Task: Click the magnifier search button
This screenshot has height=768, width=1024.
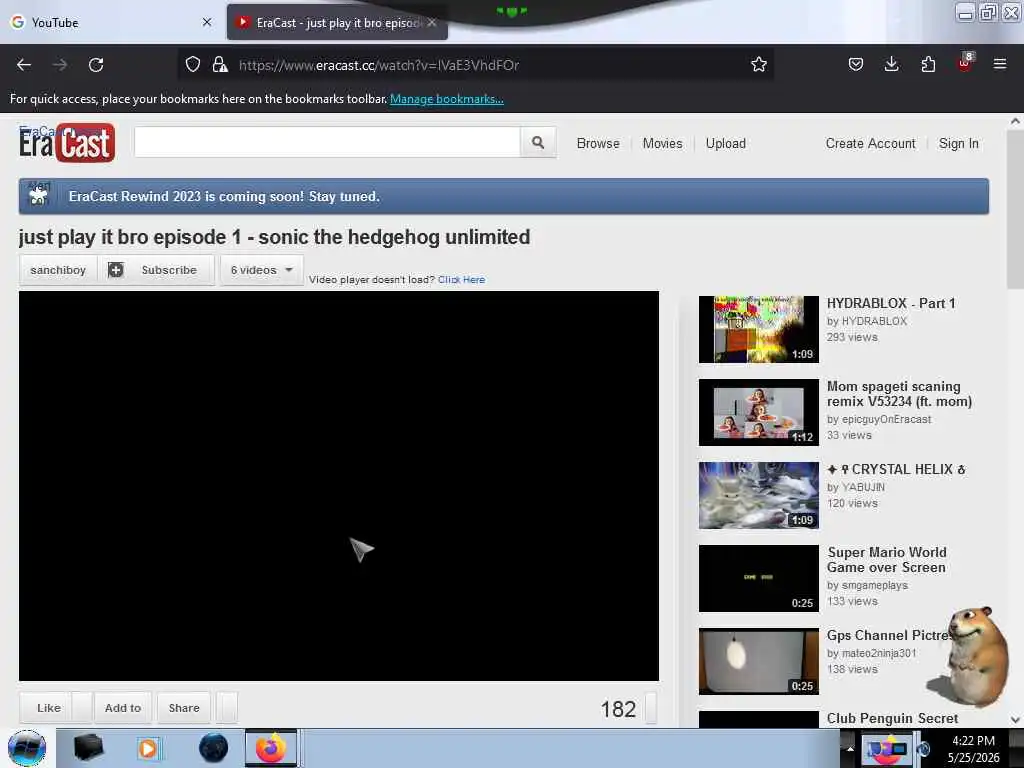Action: [x=538, y=142]
